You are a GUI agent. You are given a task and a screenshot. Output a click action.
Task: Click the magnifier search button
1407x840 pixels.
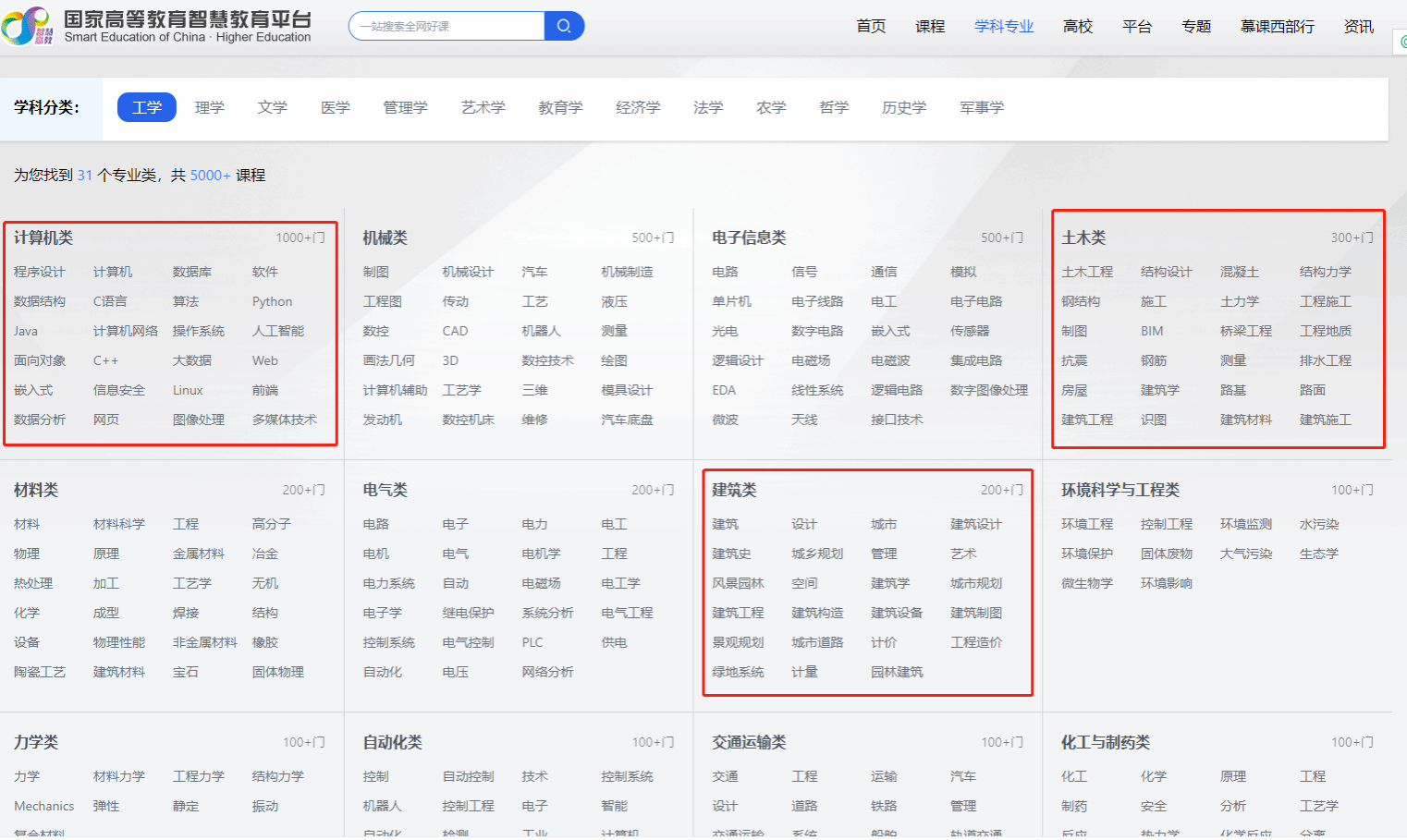point(564,26)
